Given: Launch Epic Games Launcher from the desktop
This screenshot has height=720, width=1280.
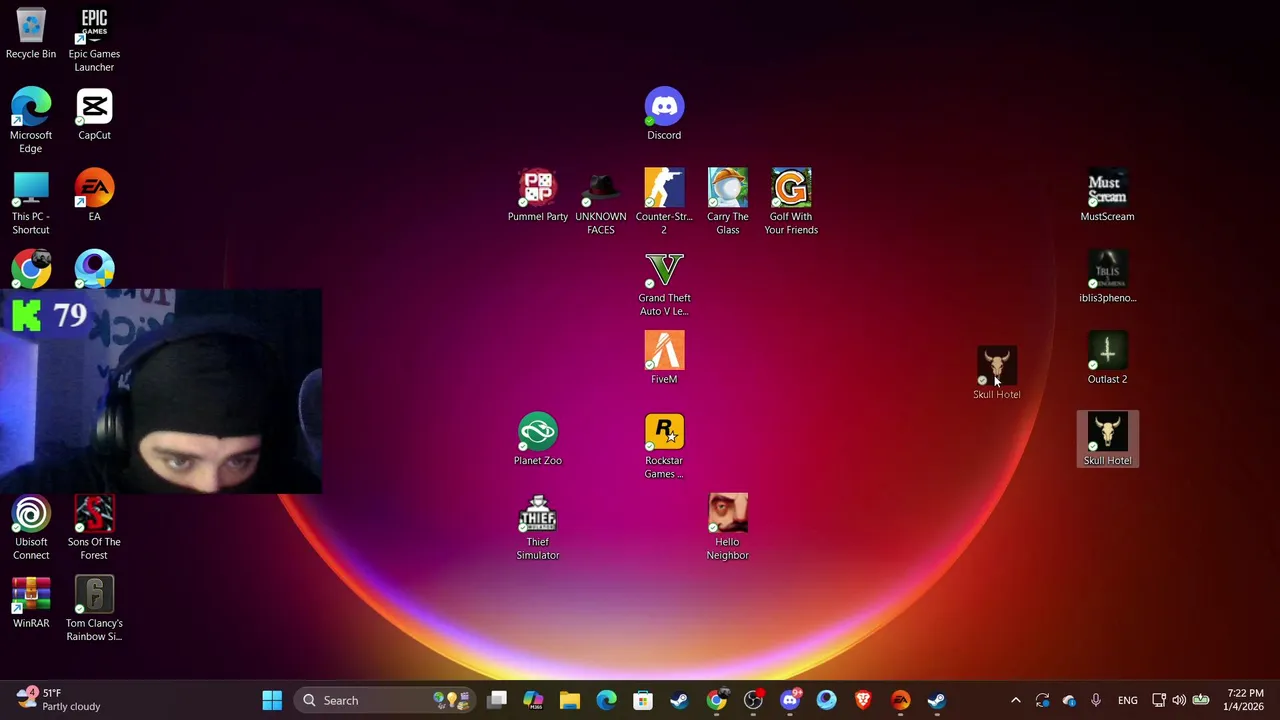Looking at the screenshot, I should [94, 40].
